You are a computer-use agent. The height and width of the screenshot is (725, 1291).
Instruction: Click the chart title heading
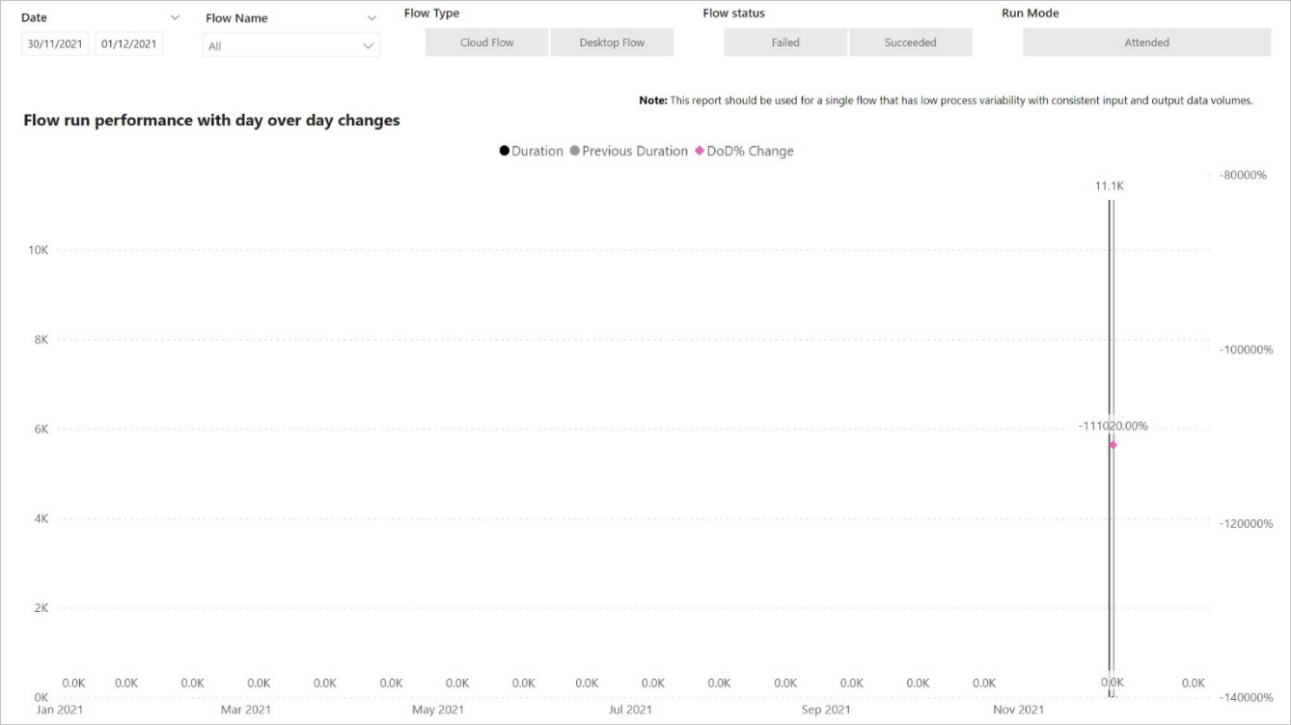(x=212, y=120)
